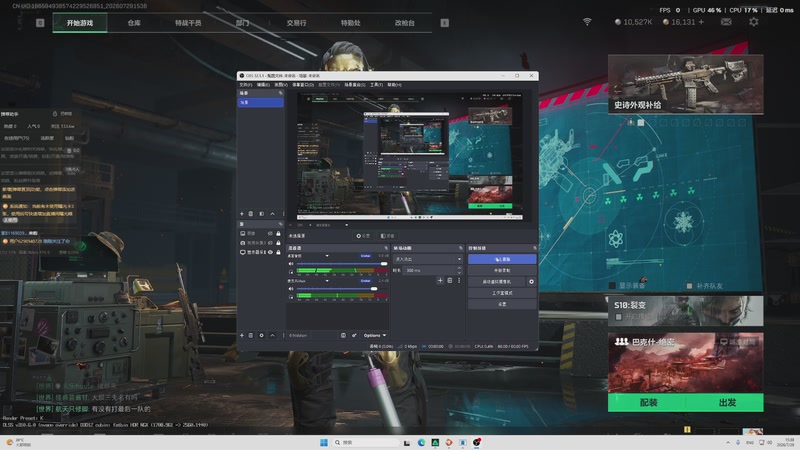Open 工具(T) menu in OBS
The image size is (800, 450).
(377, 85)
